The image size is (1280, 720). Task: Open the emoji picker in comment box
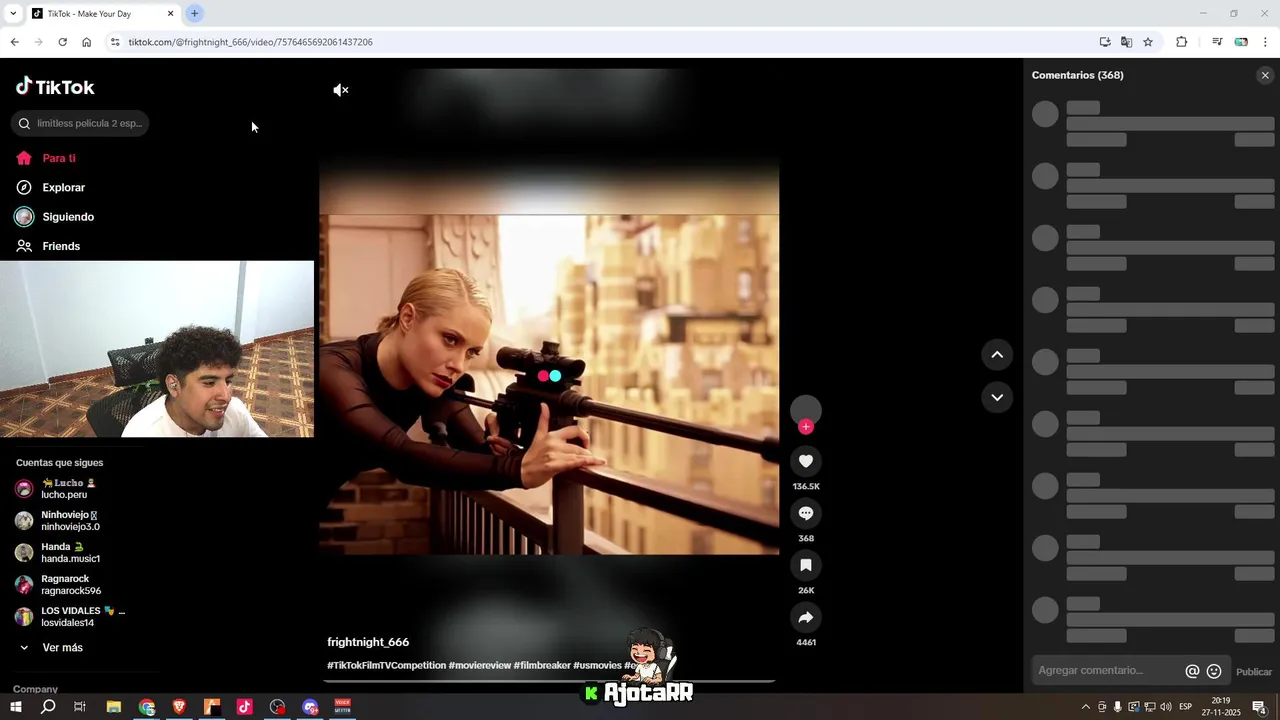(x=1214, y=672)
